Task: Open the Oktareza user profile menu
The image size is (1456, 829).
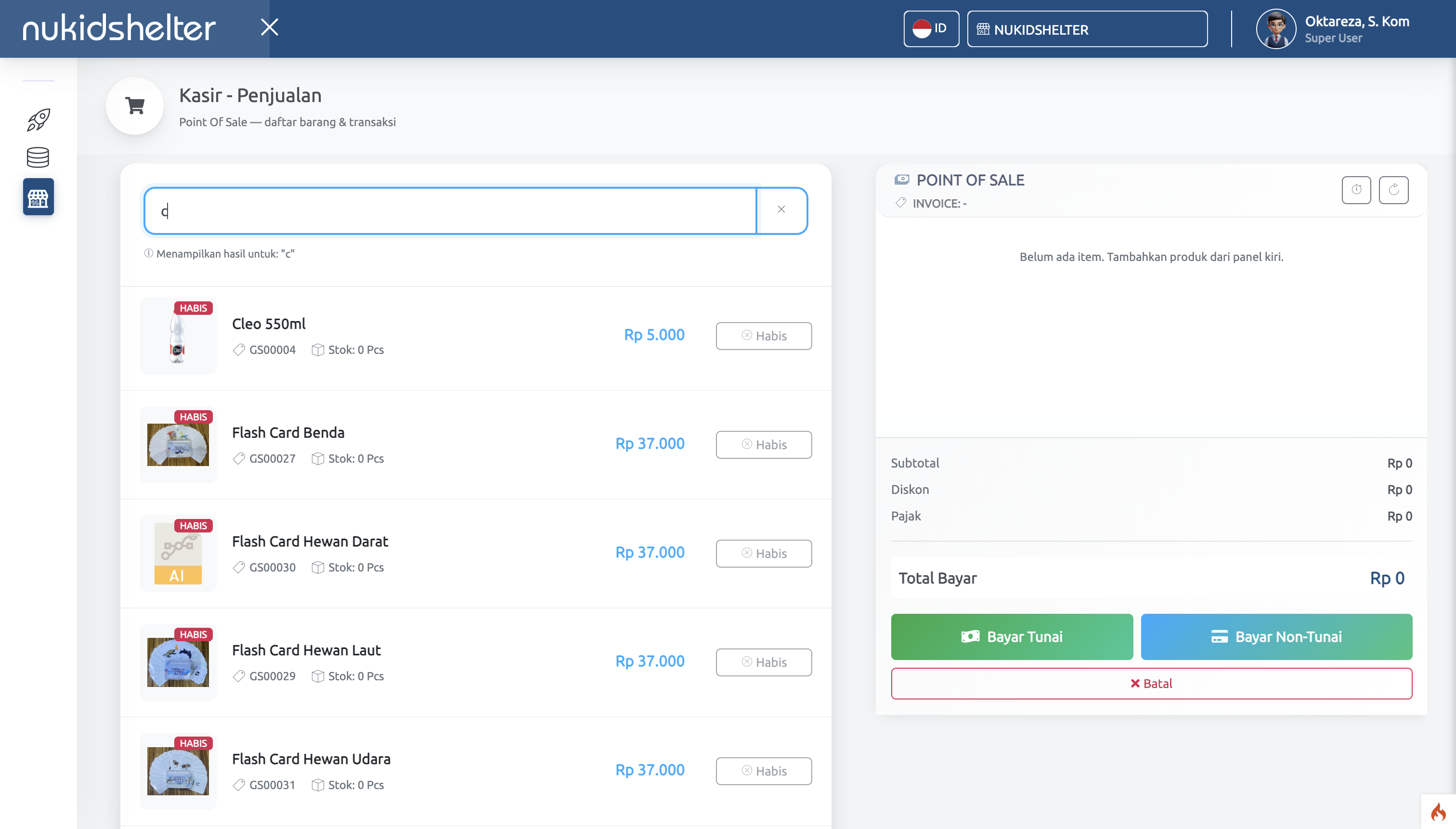Action: (x=1332, y=29)
